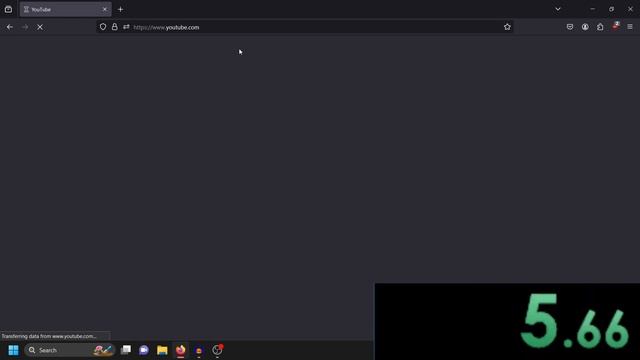Open Task View on the taskbar

[126, 350]
